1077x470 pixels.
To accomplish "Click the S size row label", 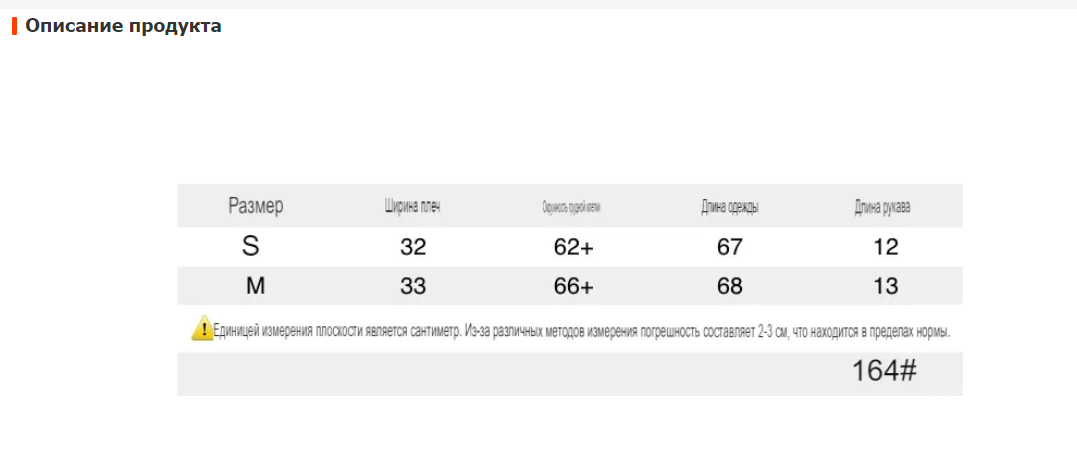I will 251,247.
